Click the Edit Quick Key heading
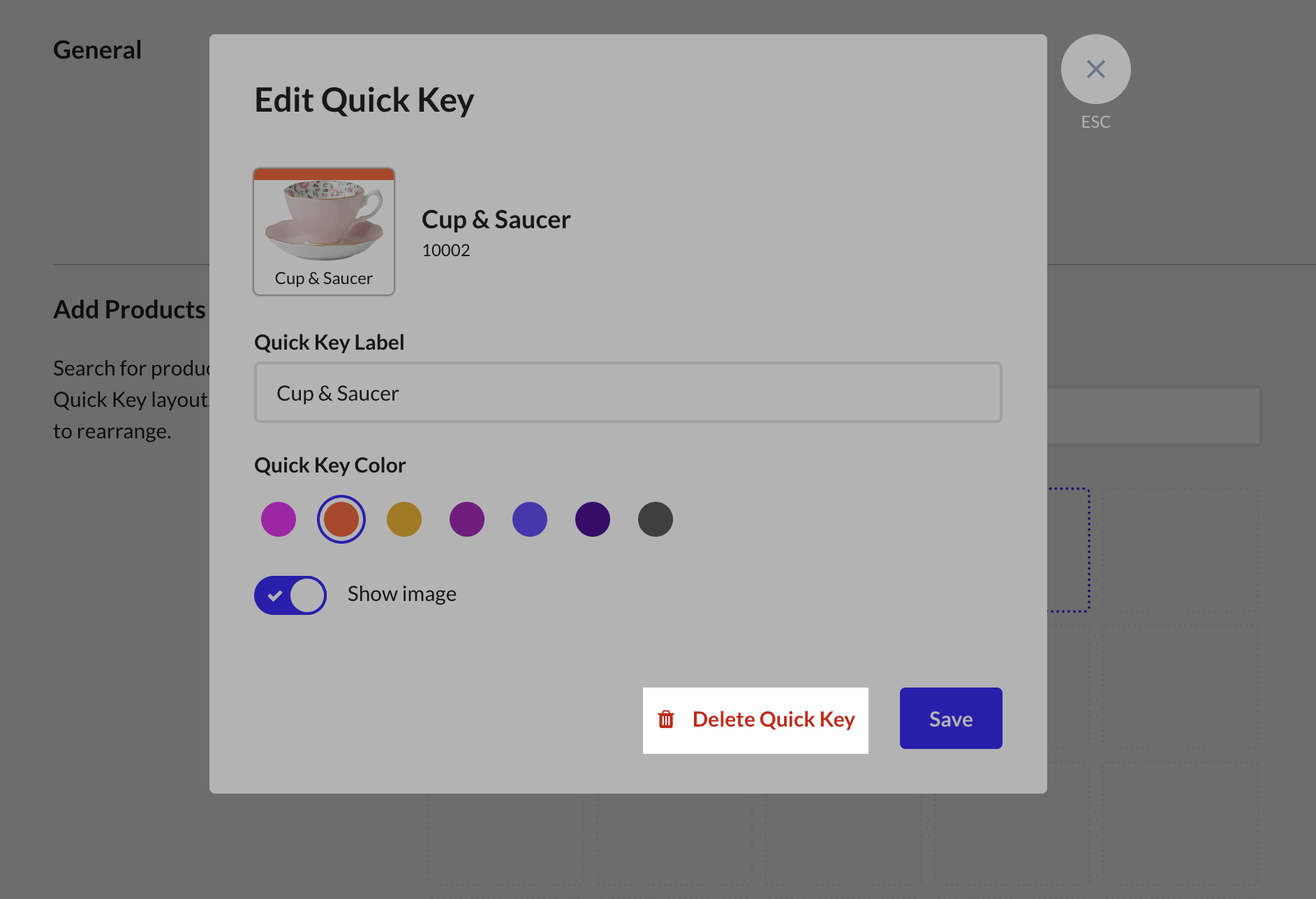Viewport: 1316px width, 899px height. [364, 101]
